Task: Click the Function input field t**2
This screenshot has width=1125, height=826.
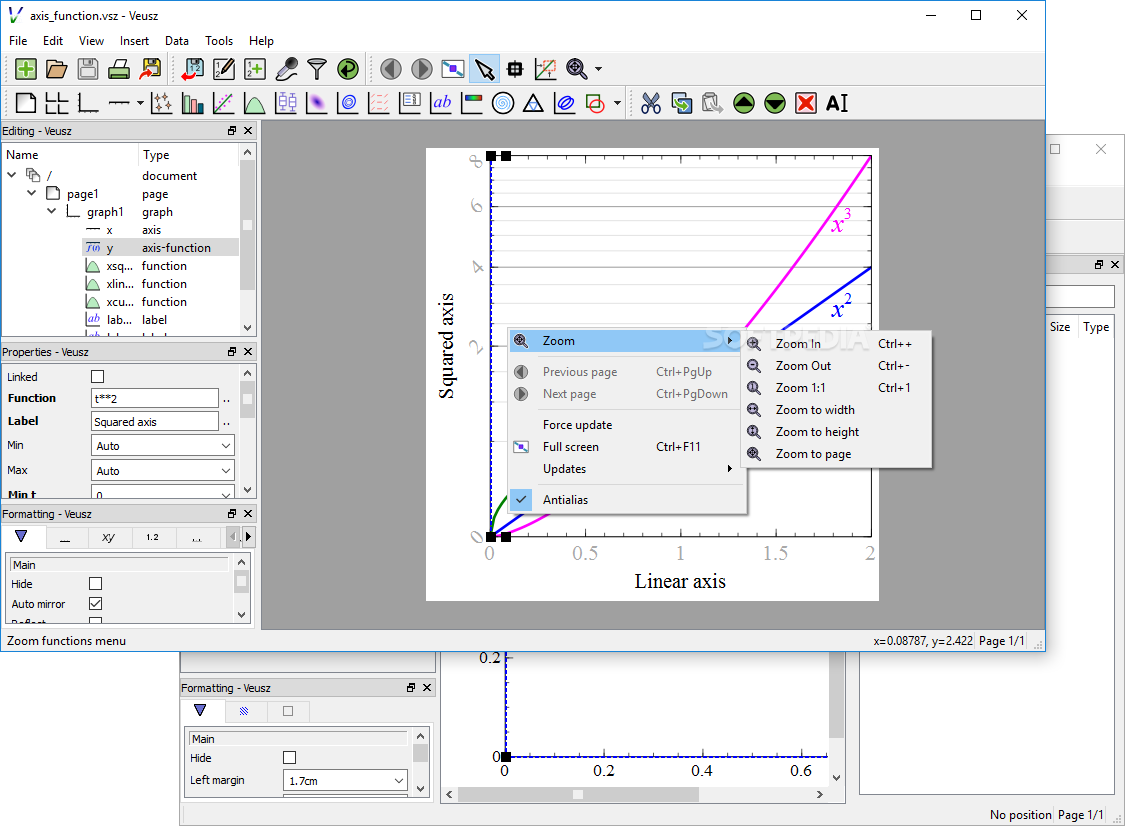Action: click(155, 398)
